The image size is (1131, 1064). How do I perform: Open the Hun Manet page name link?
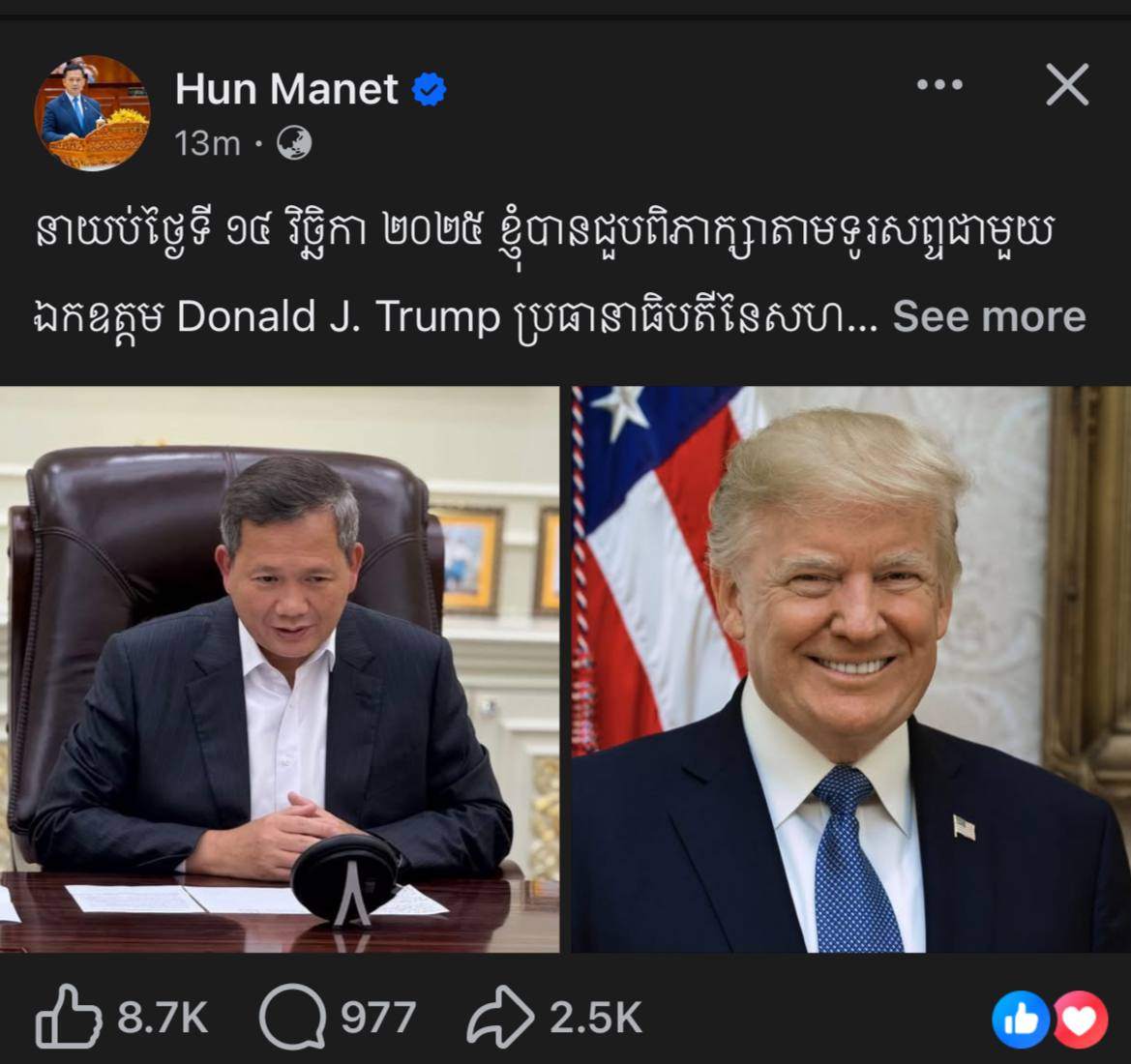285,89
